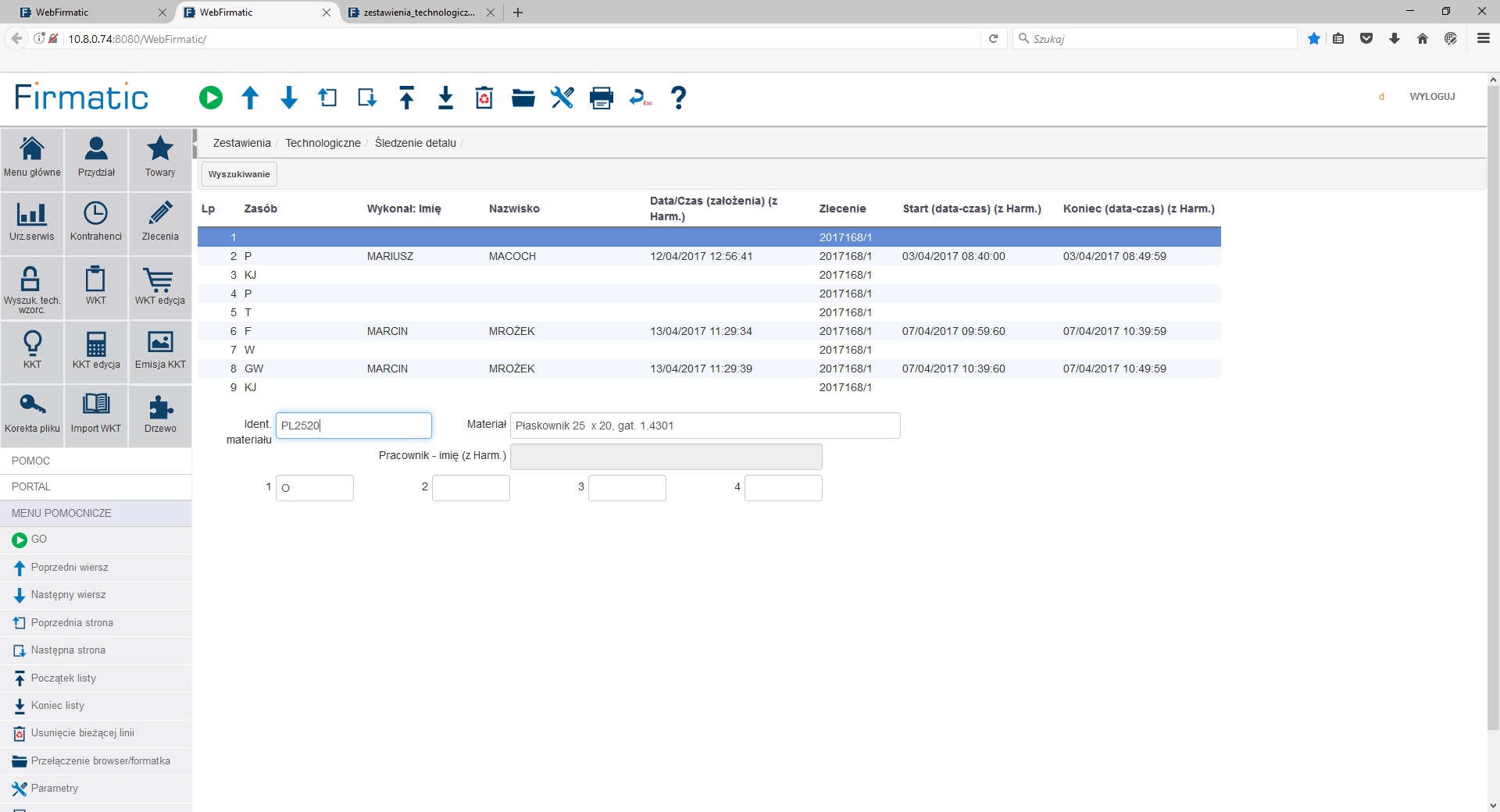Open the Emisja KKT tile
1500x812 pixels.
(160, 351)
